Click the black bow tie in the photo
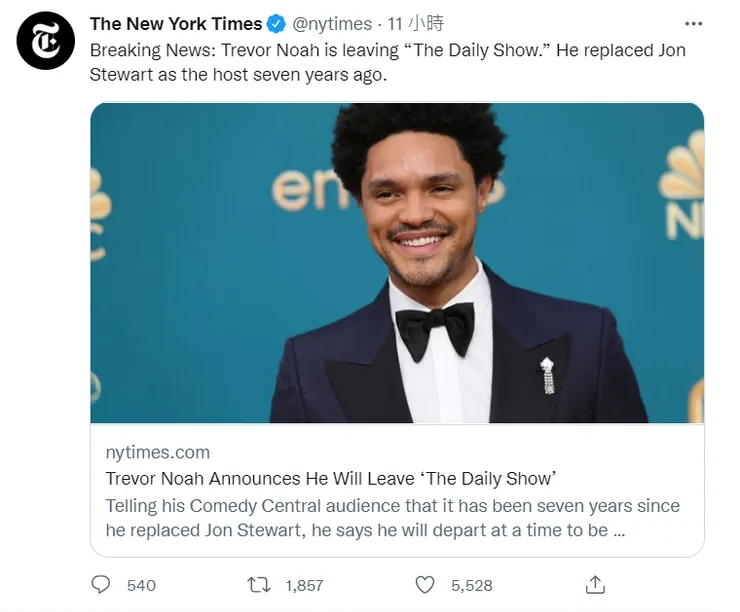The height and width of the screenshot is (612, 740). (434, 327)
